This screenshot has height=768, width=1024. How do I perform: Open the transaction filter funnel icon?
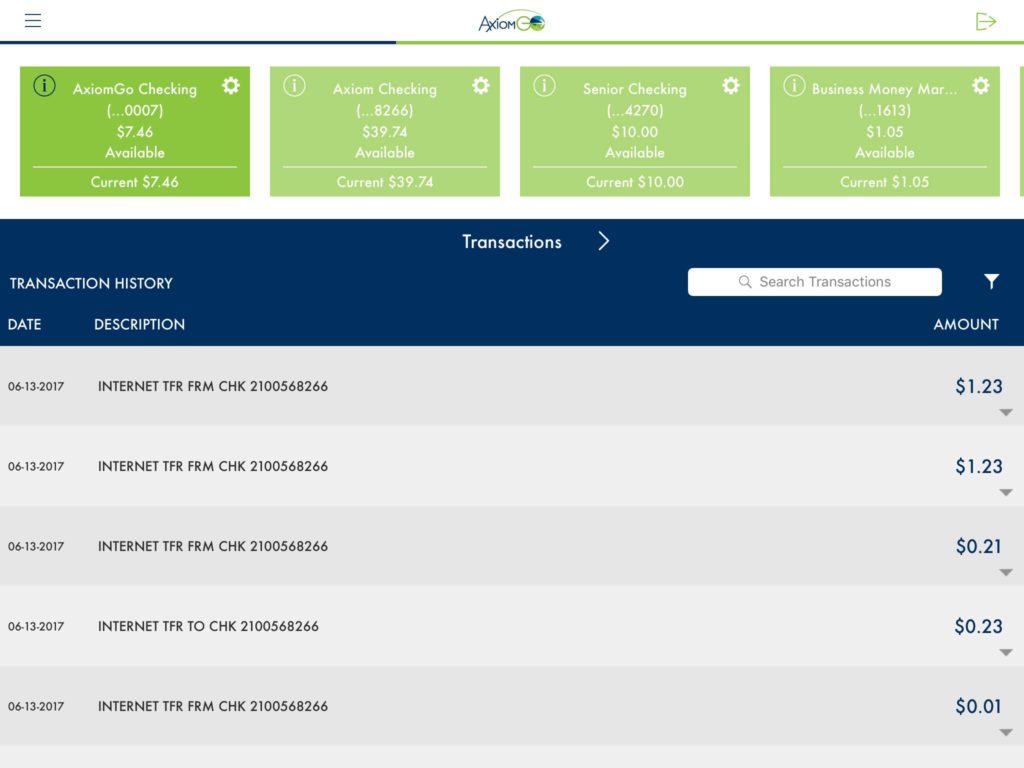(991, 281)
